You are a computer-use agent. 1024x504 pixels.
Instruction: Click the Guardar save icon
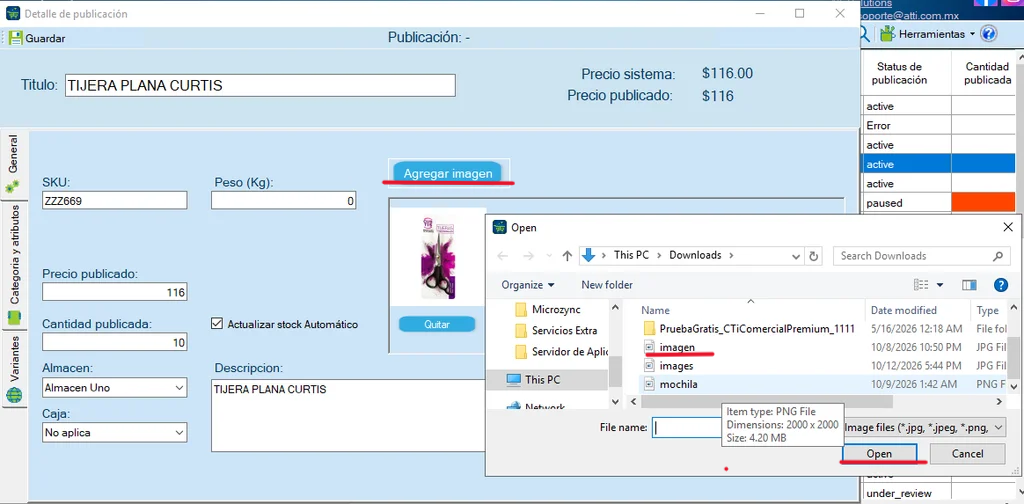pos(15,38)
